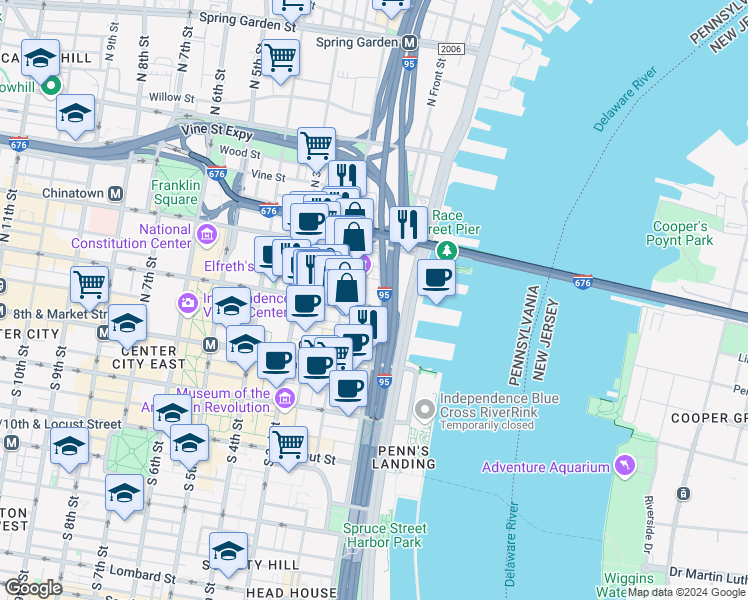Open the coffee cup marker above Museum of the Revolution
Viewport: 748px width, 600px height.
[x=276, y=362]
